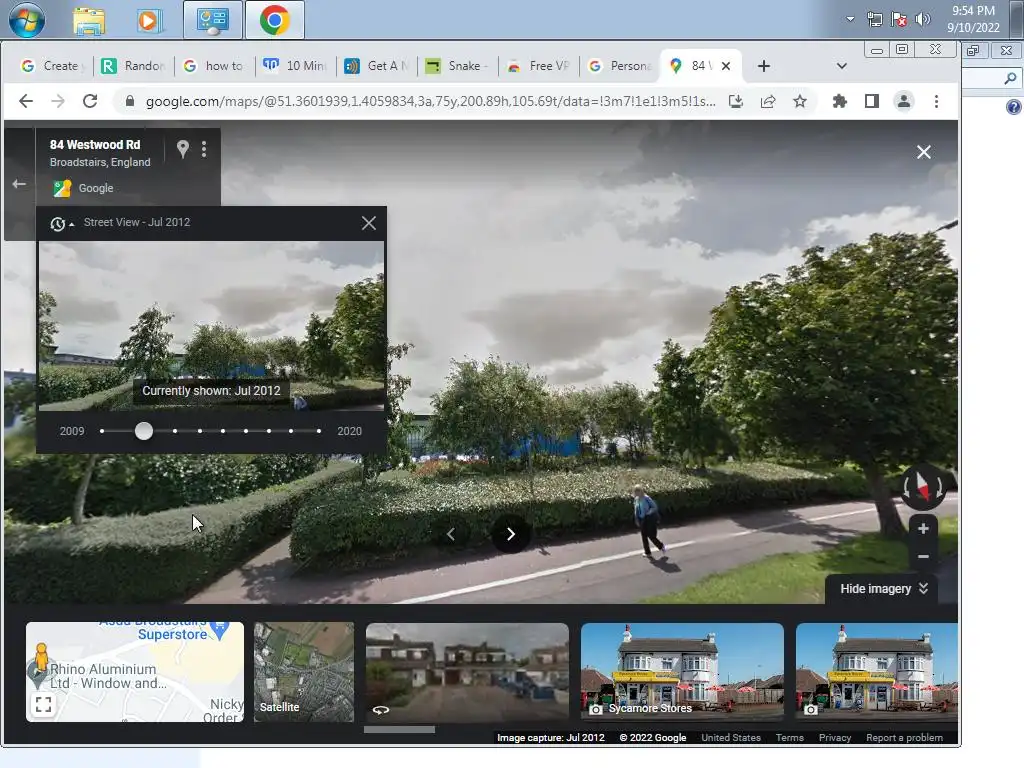Share this page icon in address bar

[768, 101]
